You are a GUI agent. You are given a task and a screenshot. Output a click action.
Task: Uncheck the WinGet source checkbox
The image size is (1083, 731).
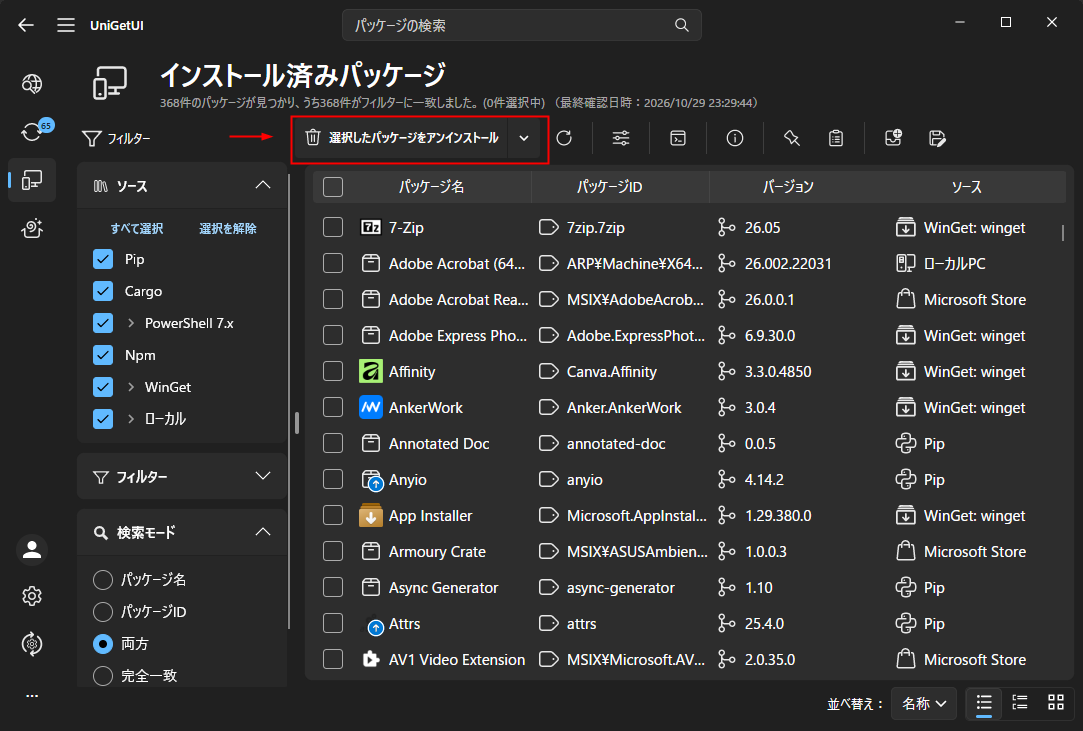click(103, 387)
